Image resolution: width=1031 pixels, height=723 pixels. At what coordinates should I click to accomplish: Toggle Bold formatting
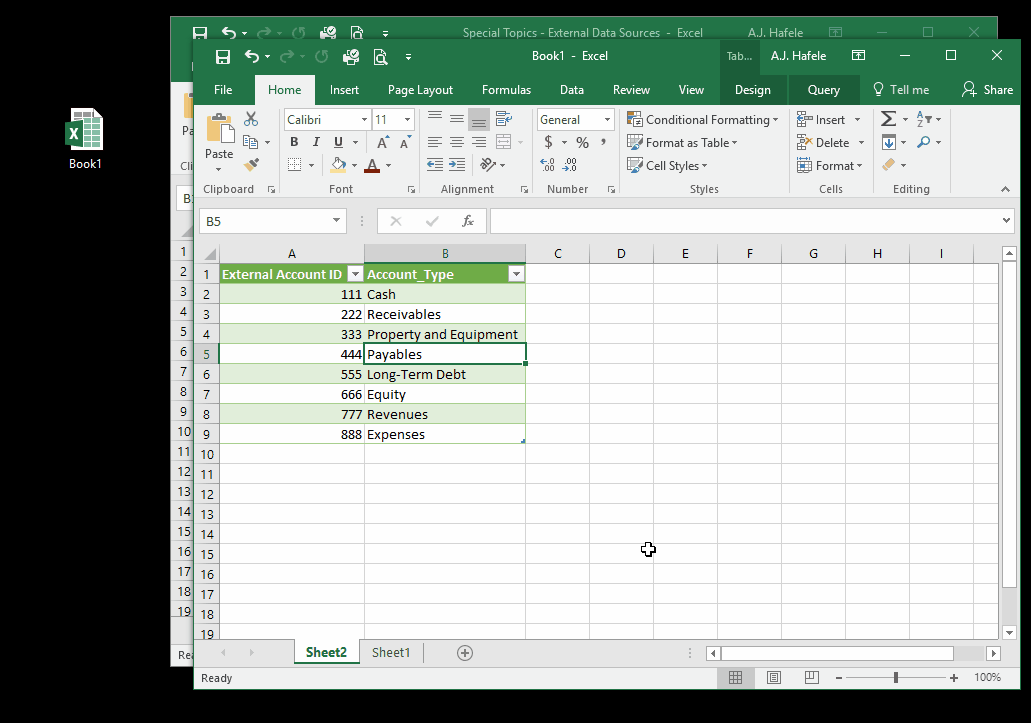click(x=294, y=142)
